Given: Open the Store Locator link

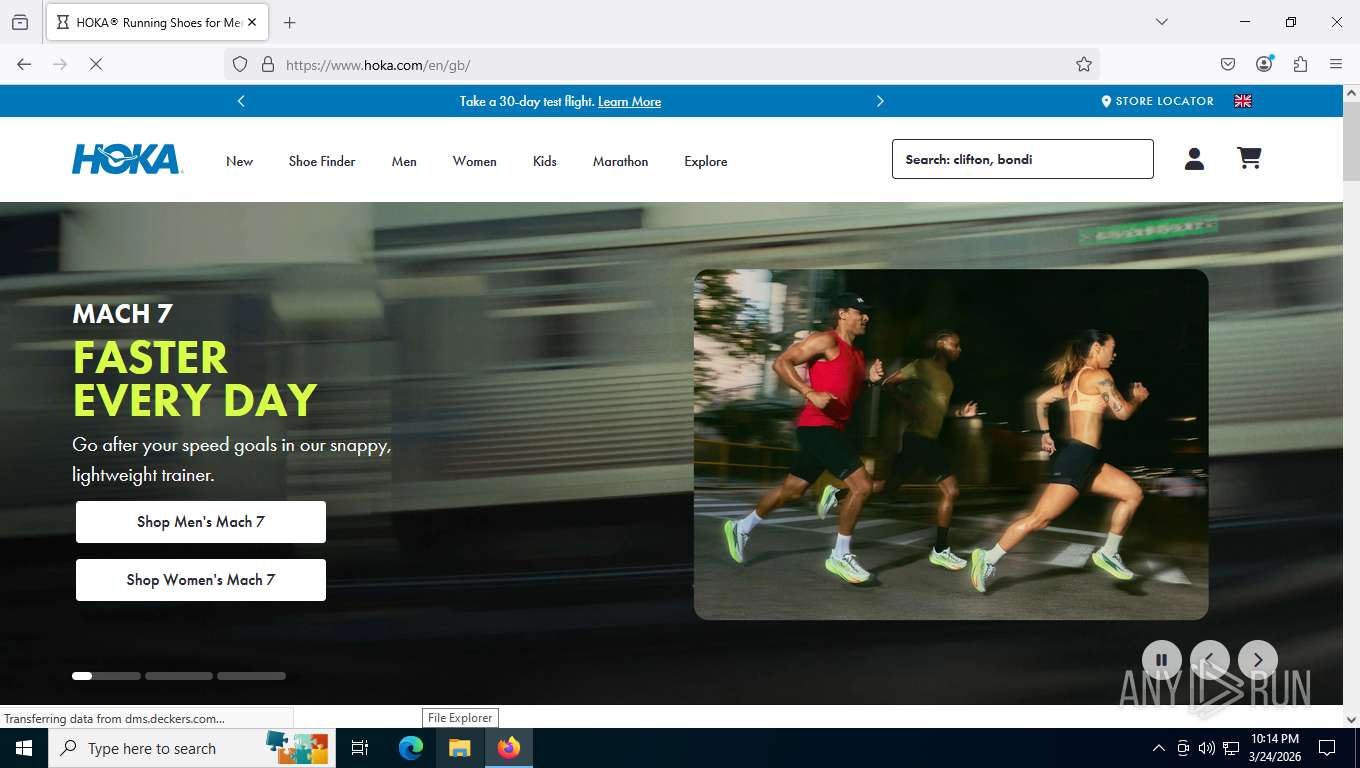Looking at the screenshot, I should [x=1157, y=101].
